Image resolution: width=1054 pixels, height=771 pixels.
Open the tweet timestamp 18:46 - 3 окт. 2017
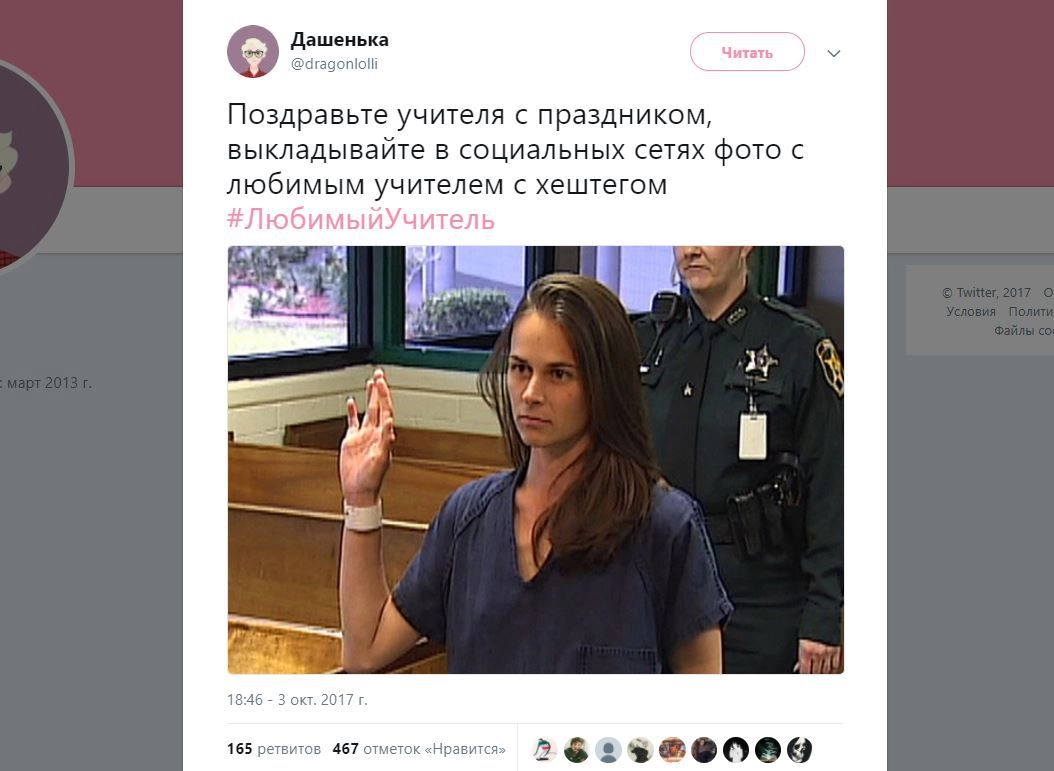(x=297, y=700)
